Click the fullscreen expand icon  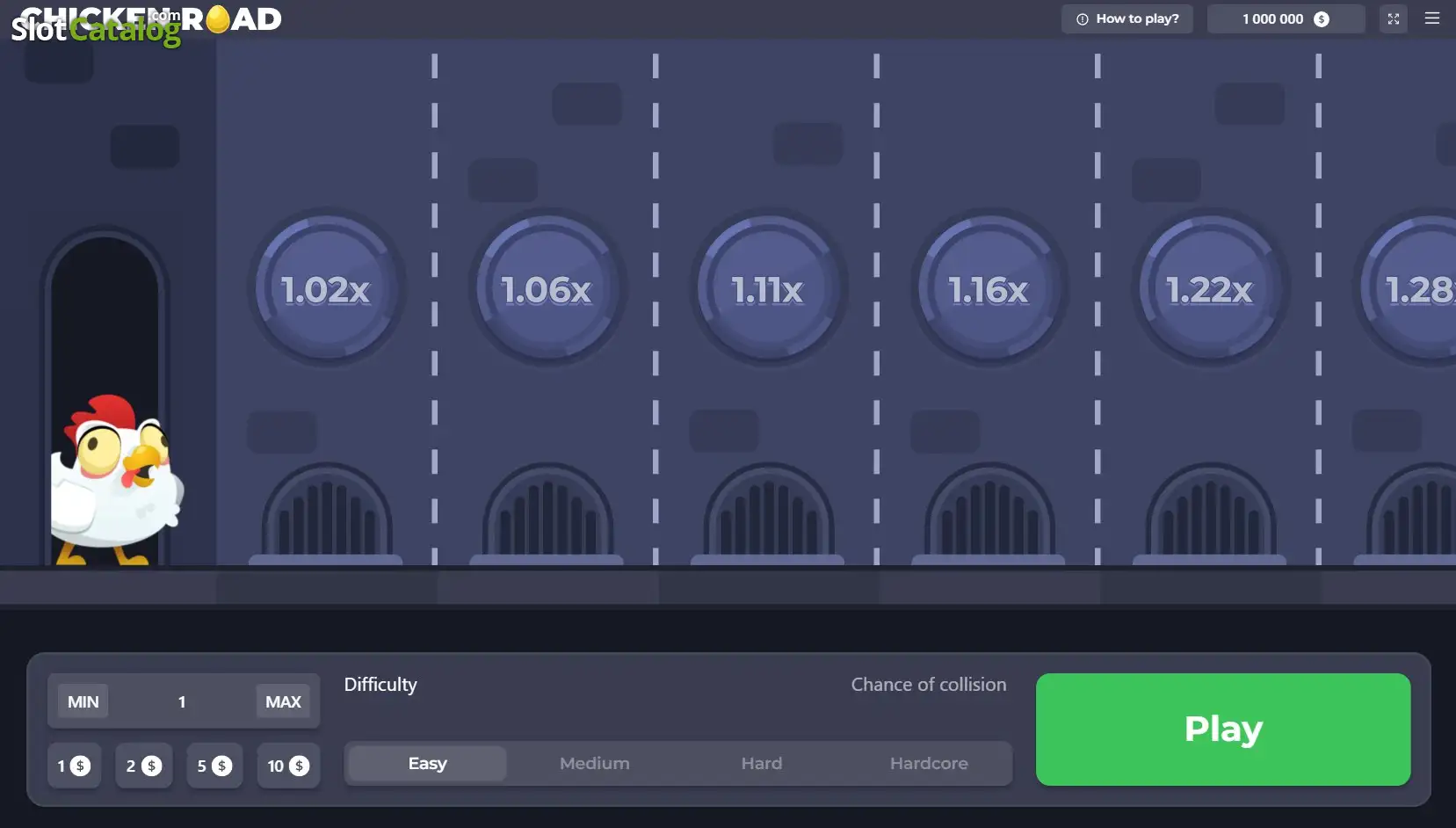coord(1393,18)
